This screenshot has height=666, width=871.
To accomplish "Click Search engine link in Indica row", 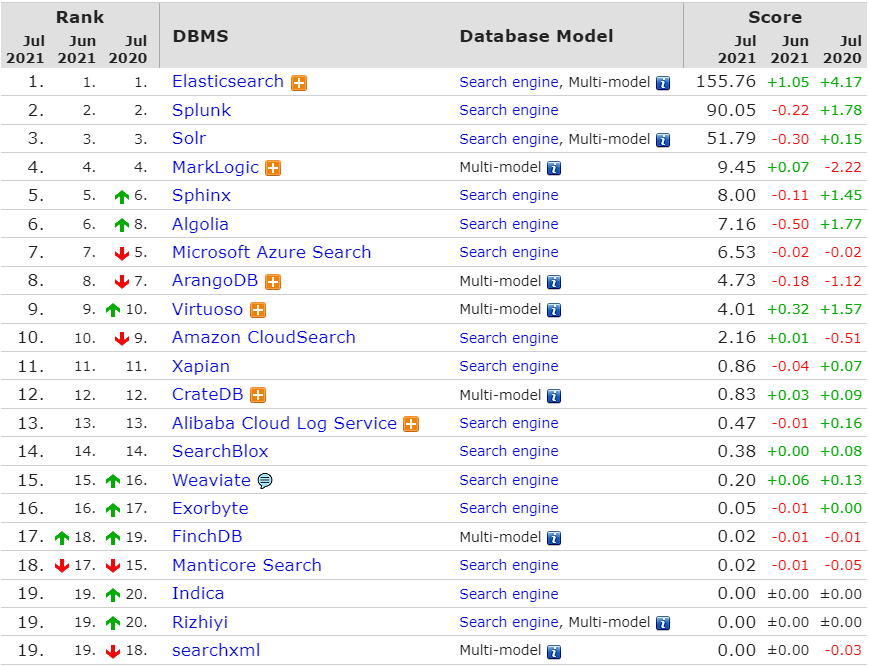I will (x=509, y=594).
